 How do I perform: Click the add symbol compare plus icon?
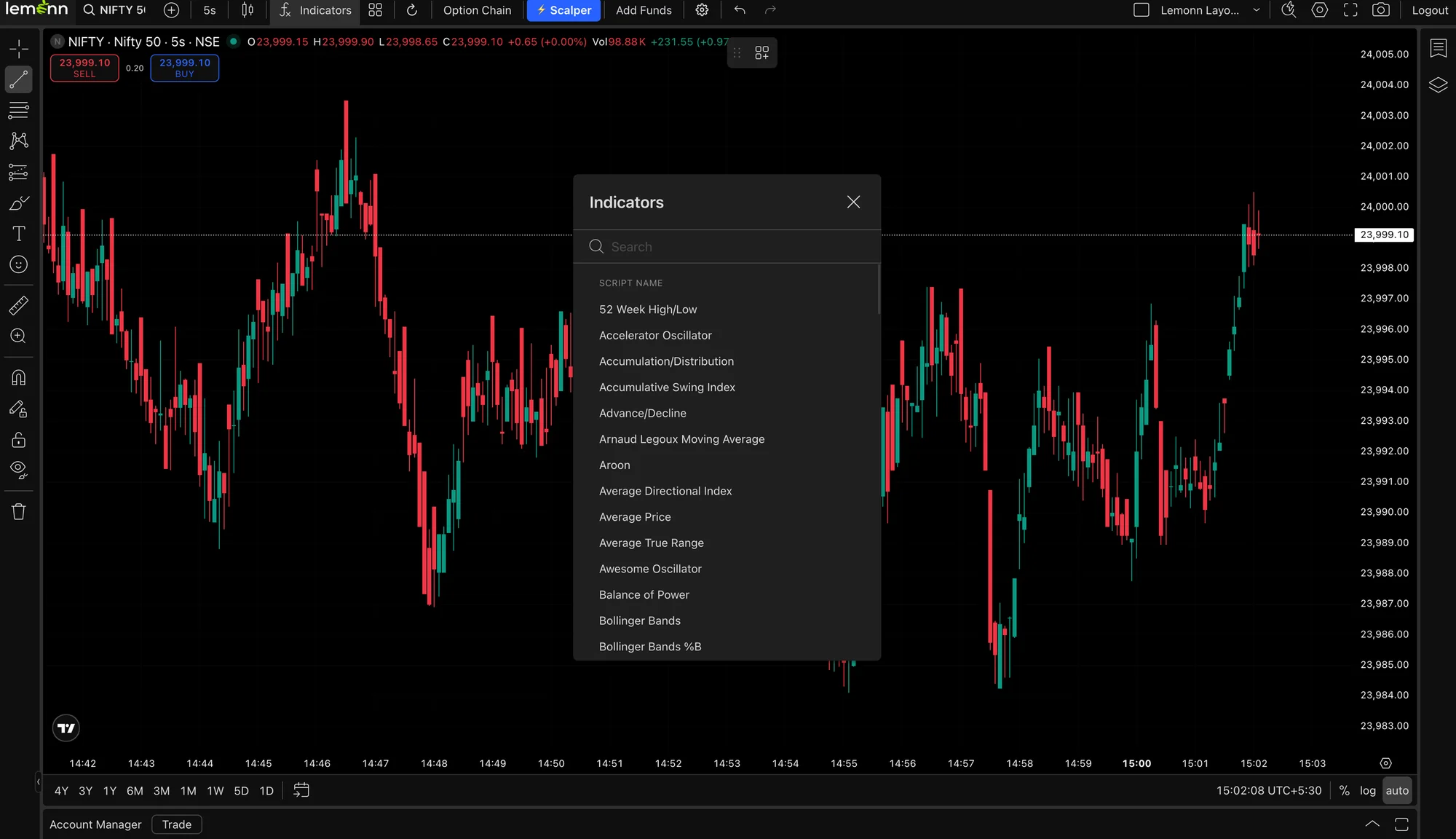171,10
